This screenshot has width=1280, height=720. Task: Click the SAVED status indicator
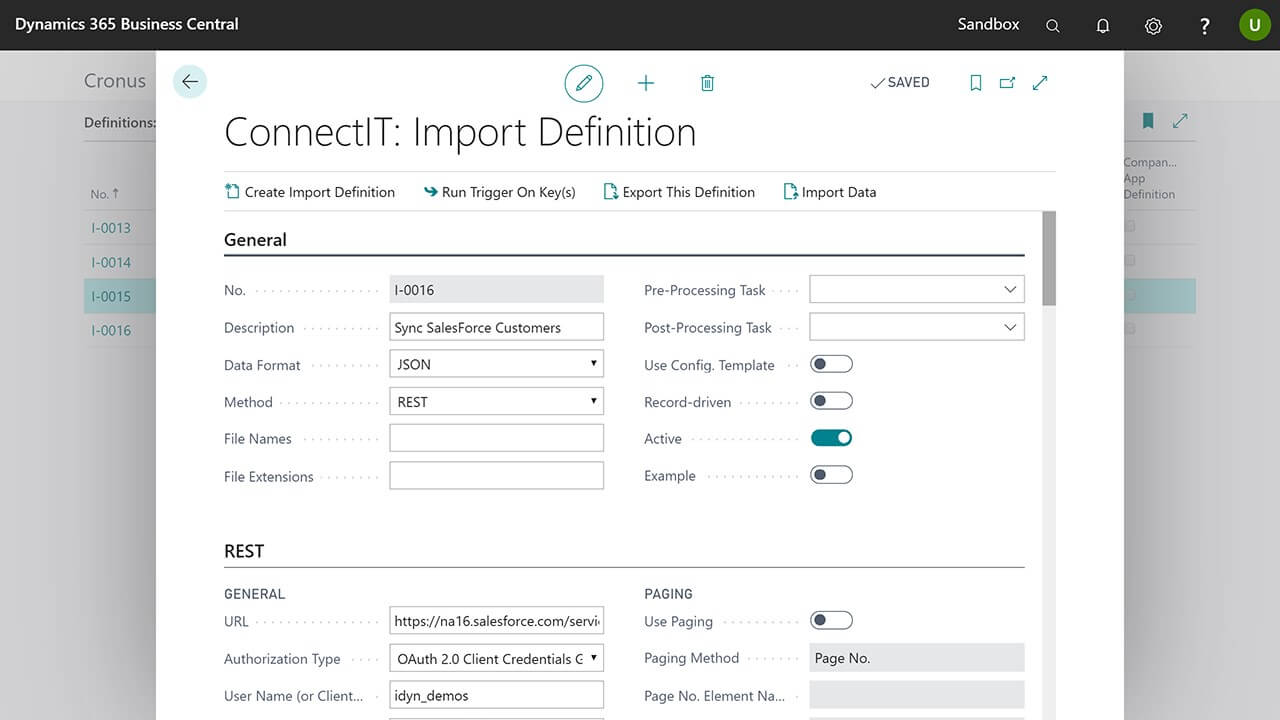tap(900, 83)
